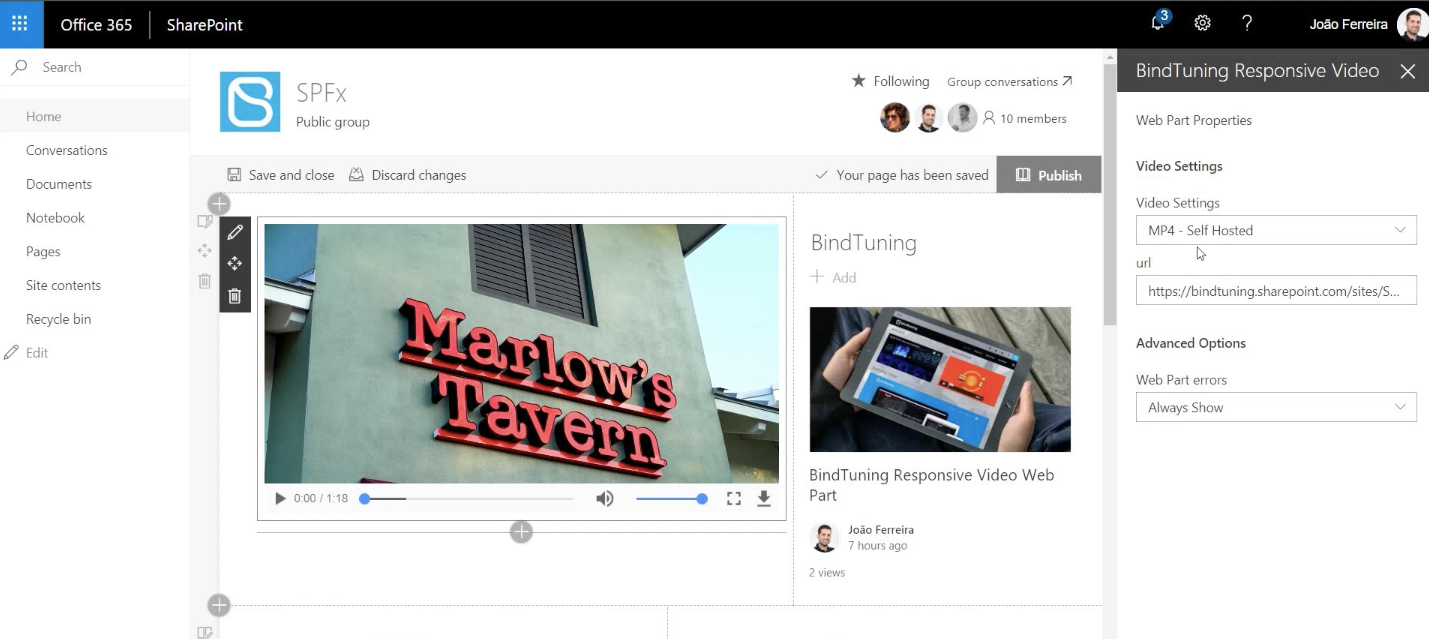The height and width of the screenshot is (639, 1429).
Task: Add a section with the plus circle above the video
Action: pyautogui.click(x=219, y=205)
